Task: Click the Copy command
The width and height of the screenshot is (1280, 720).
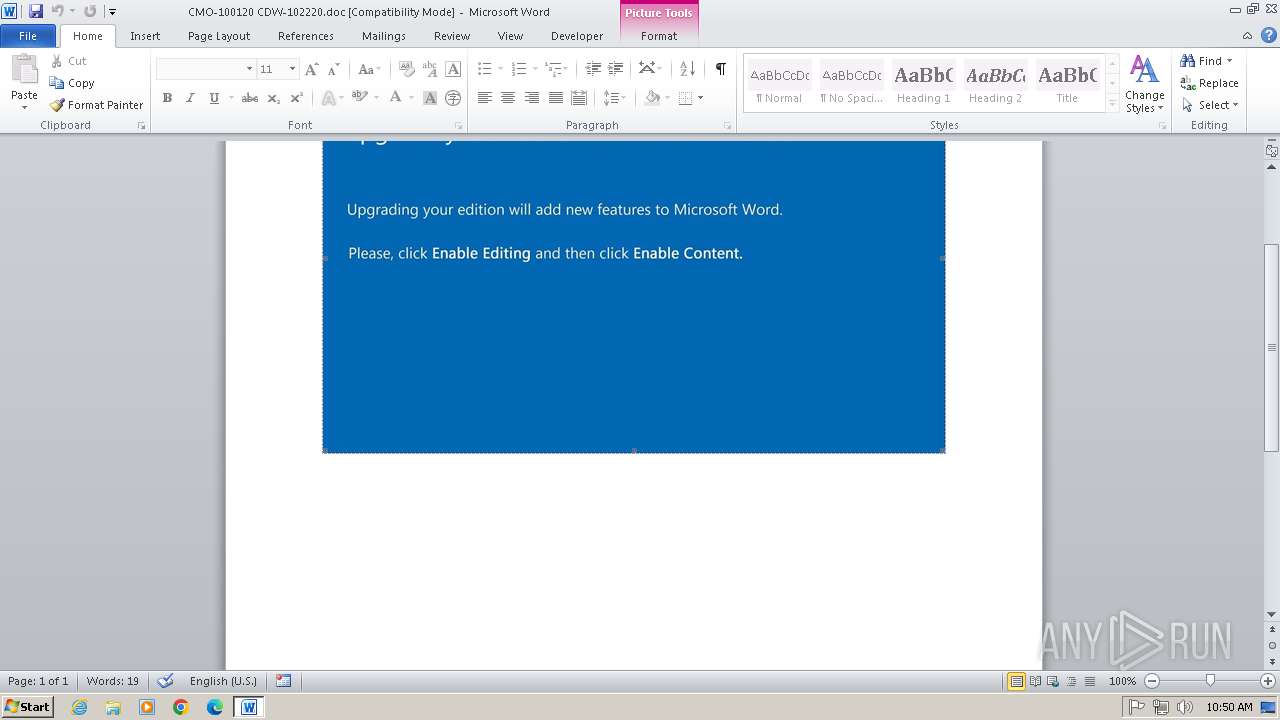Action: coord(72,83)
